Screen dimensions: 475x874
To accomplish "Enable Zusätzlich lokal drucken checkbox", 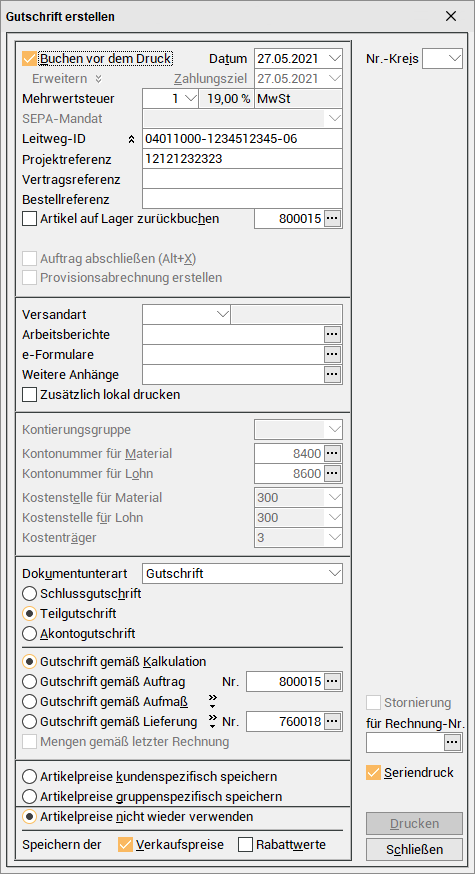I will (29, 395).
